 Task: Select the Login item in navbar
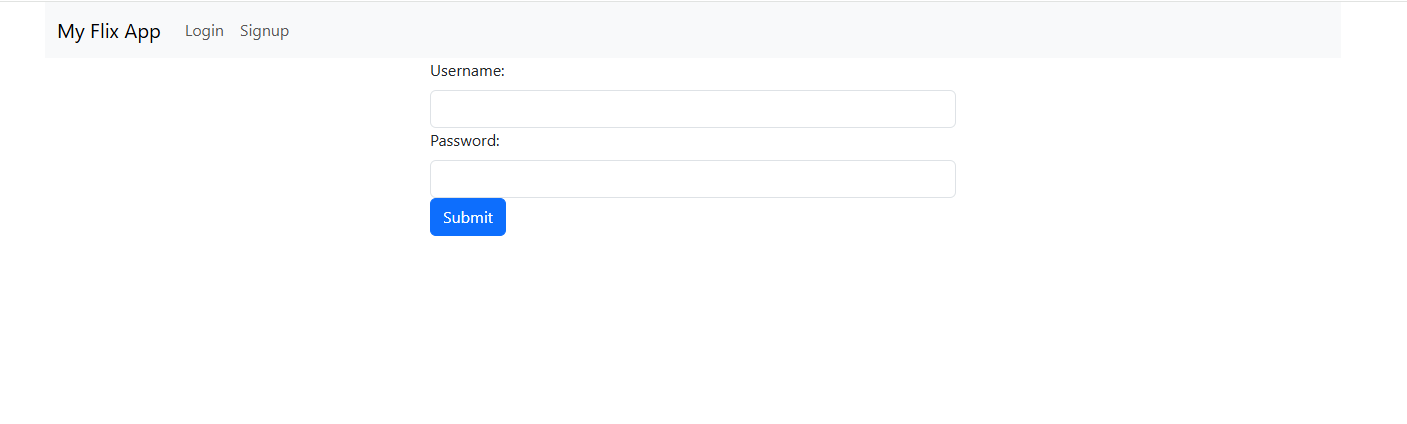tap(204, 31)
